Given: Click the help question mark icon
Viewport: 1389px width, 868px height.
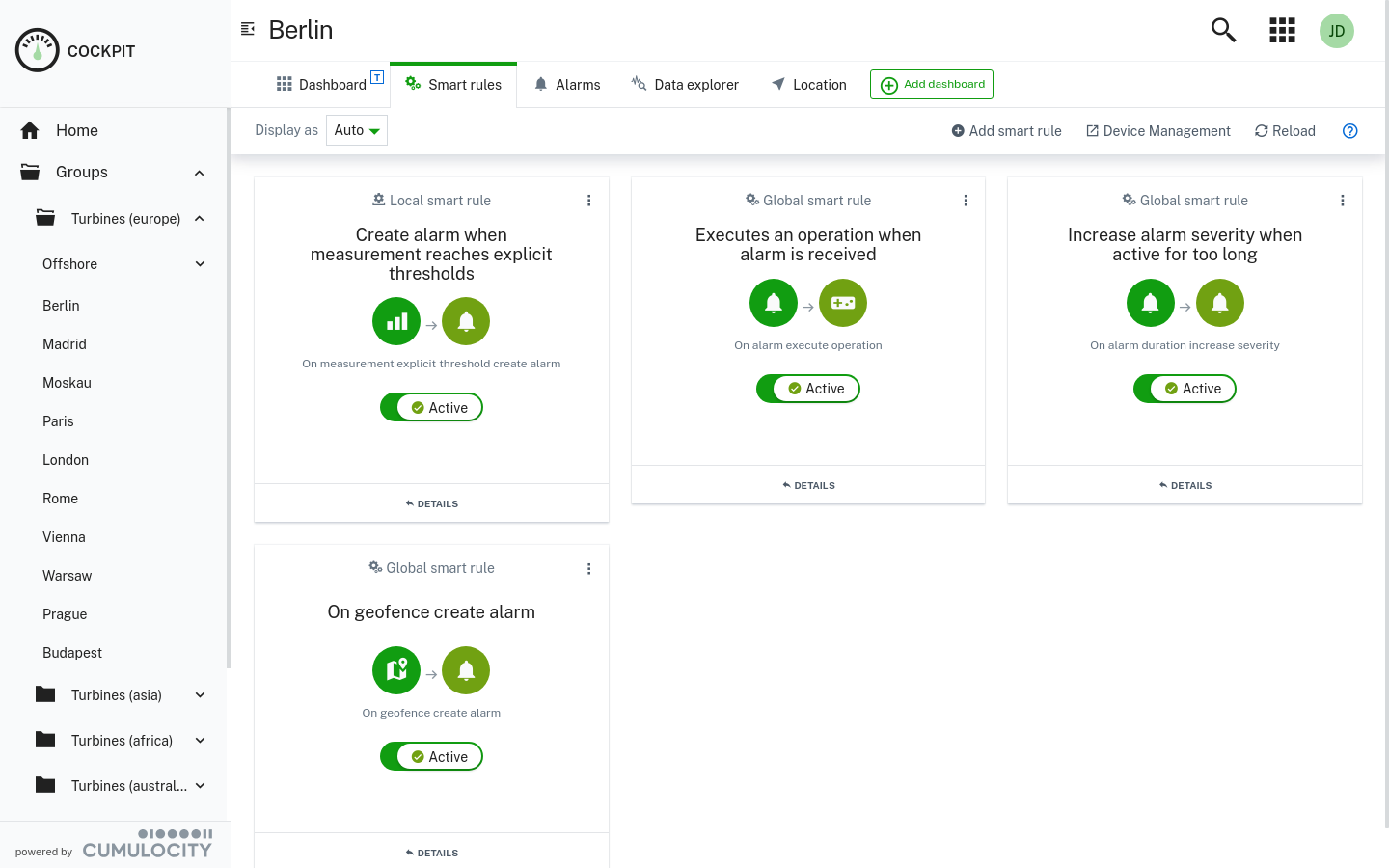Looking at the screenshot, I should coord(1349,131).
